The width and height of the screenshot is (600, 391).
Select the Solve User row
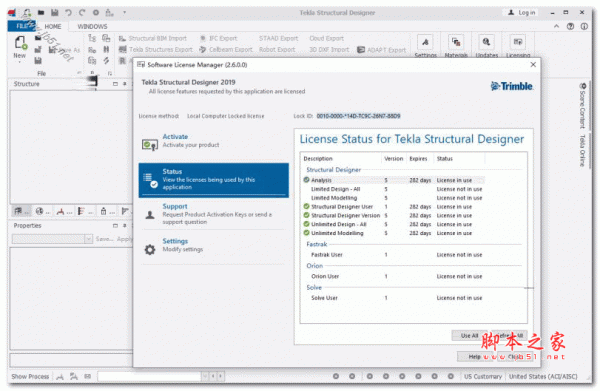[x=393, y=298]
